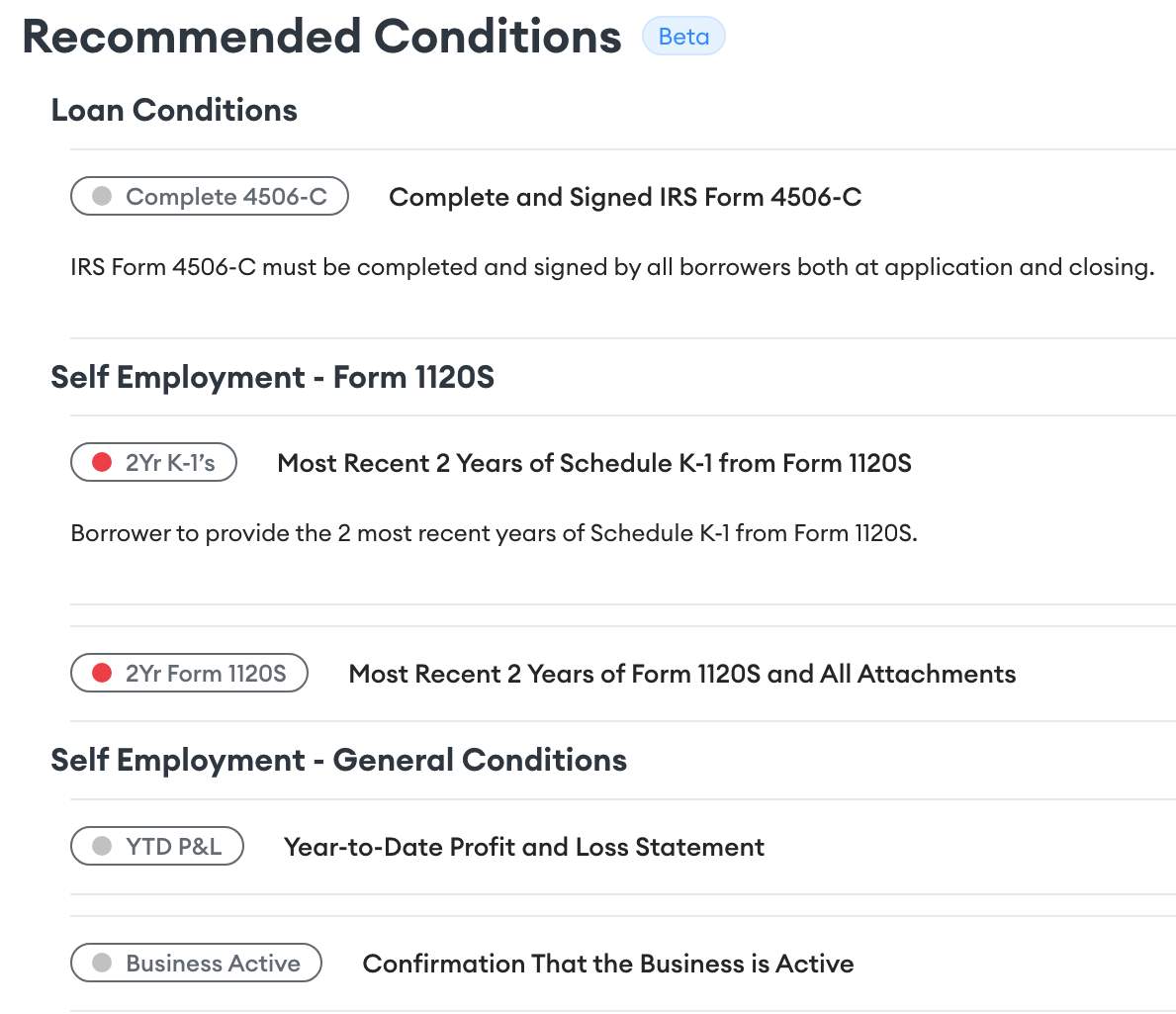This screenshot has width=1176, height=1014.
Task: Click 'Self Employment - Form 1120S' section heading
Action: coord(272,377)
